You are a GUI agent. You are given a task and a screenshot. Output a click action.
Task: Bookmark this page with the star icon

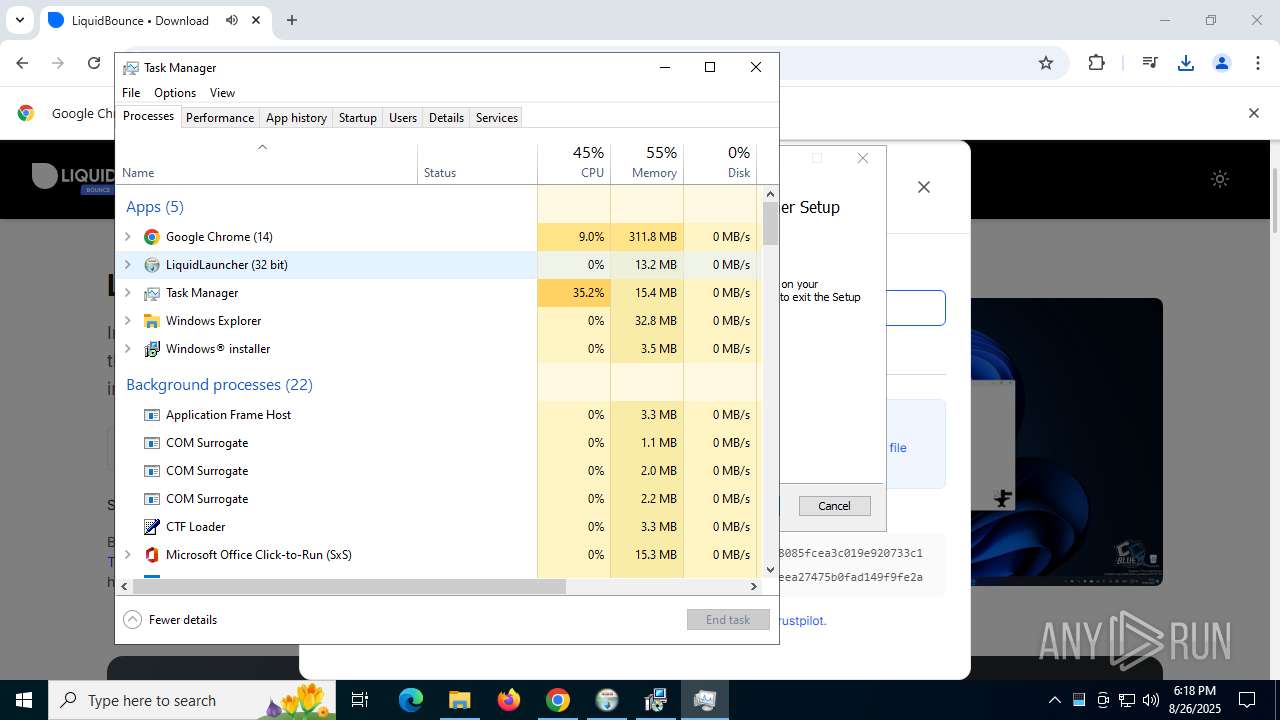tap(1046, 63)
